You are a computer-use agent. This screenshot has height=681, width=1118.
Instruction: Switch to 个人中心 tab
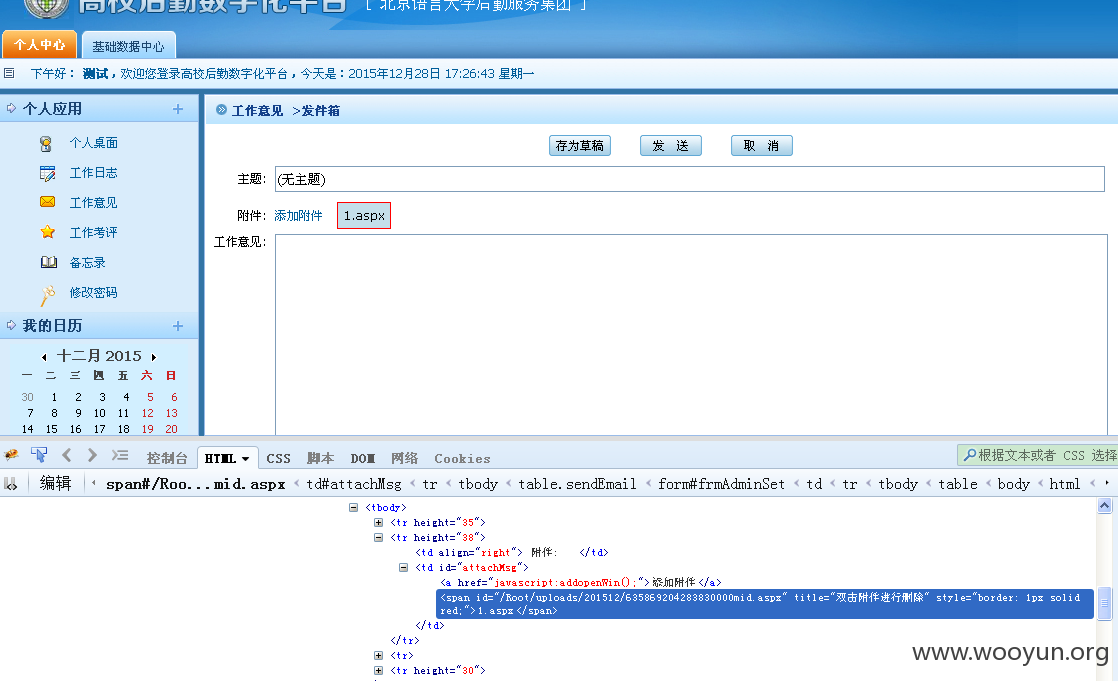(39, 44)
